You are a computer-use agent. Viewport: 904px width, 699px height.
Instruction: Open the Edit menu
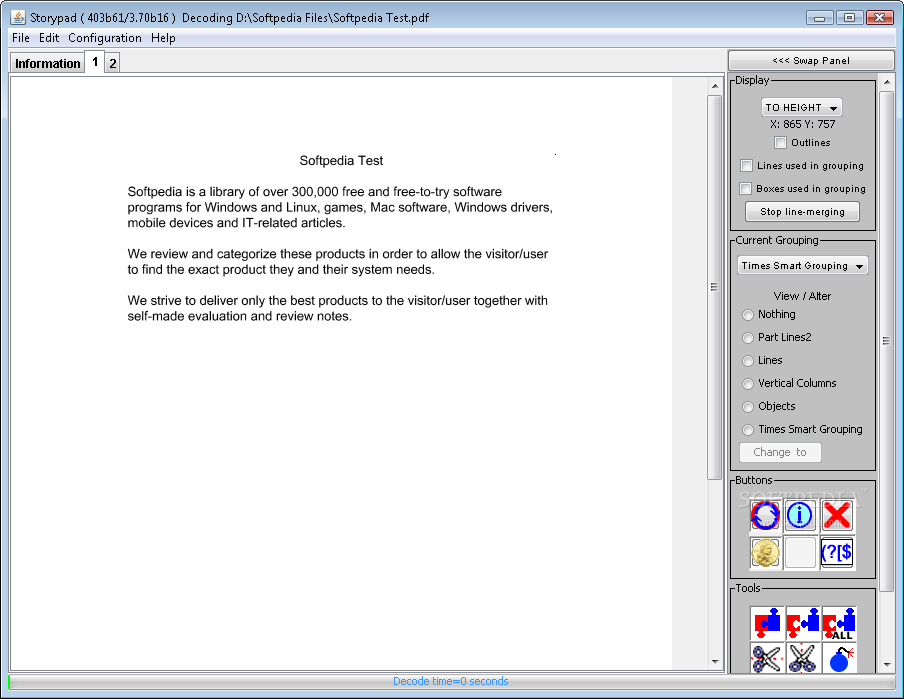click(x=49, y=38)
